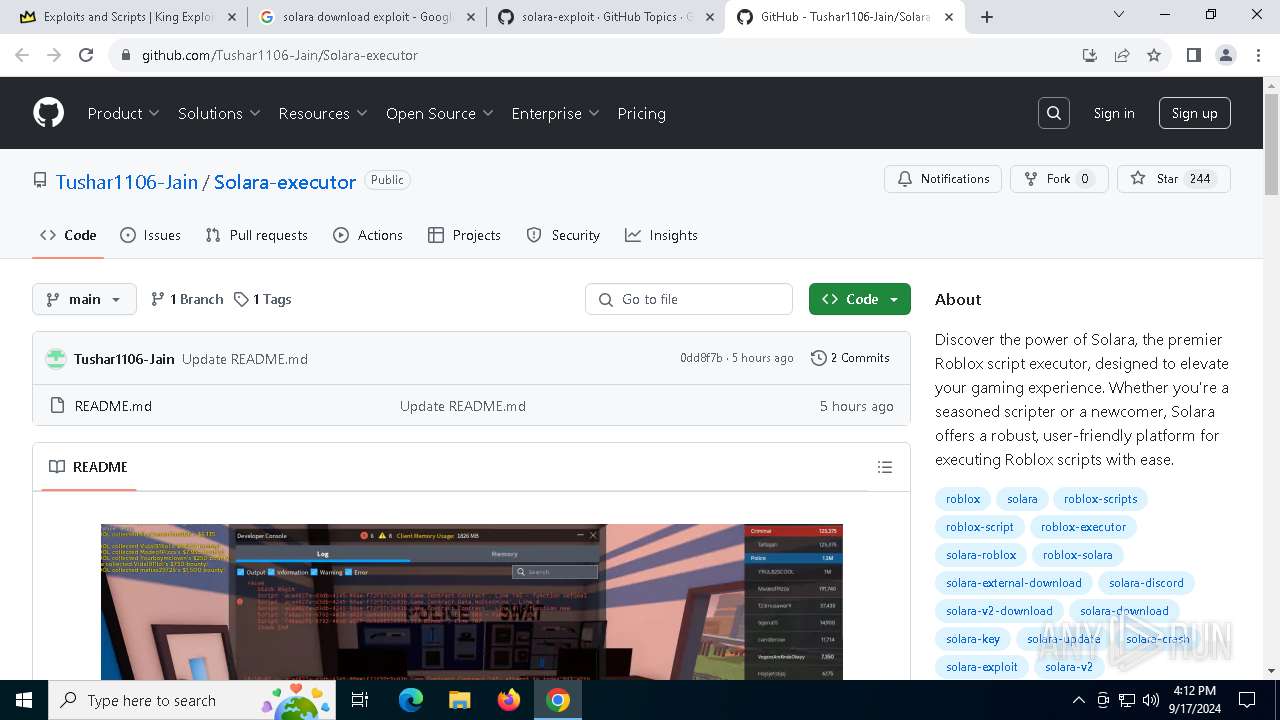Launch Firefox from the taskbar
This screenshot has height=720, width=1280.
tap(508, 700)
